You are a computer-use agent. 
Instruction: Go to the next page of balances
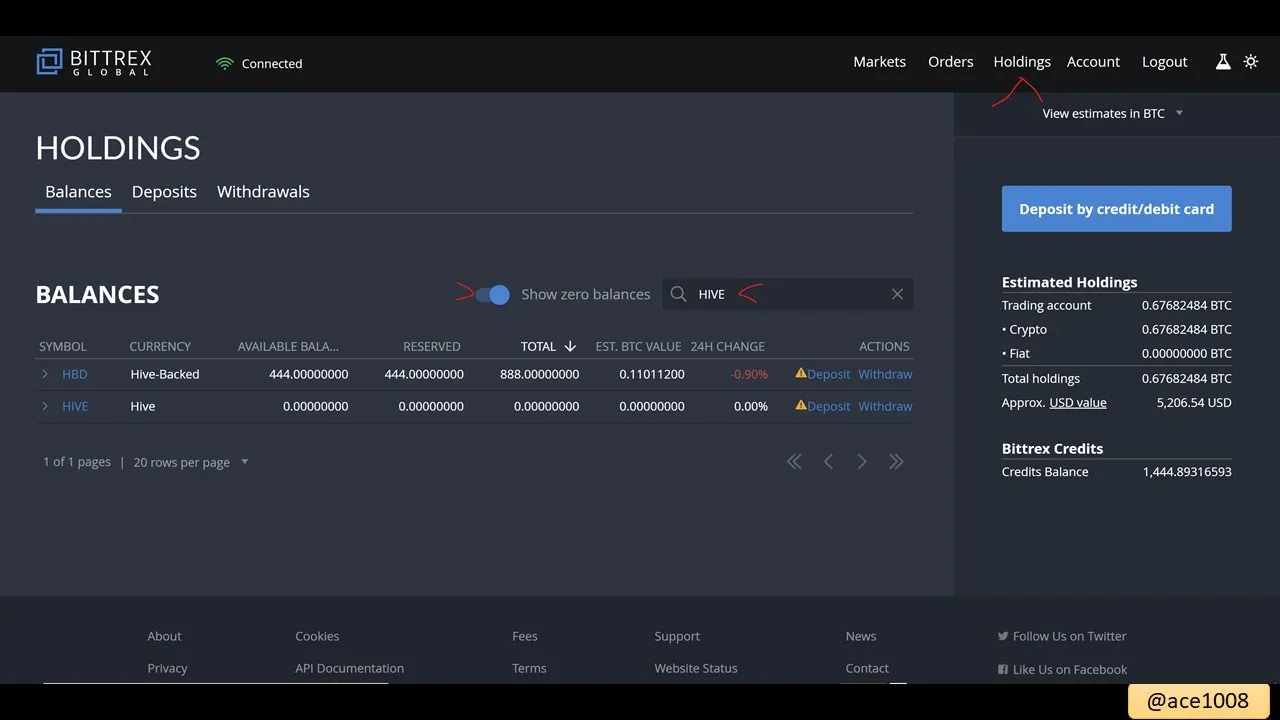pyautogui.click(x=862, y=461)
